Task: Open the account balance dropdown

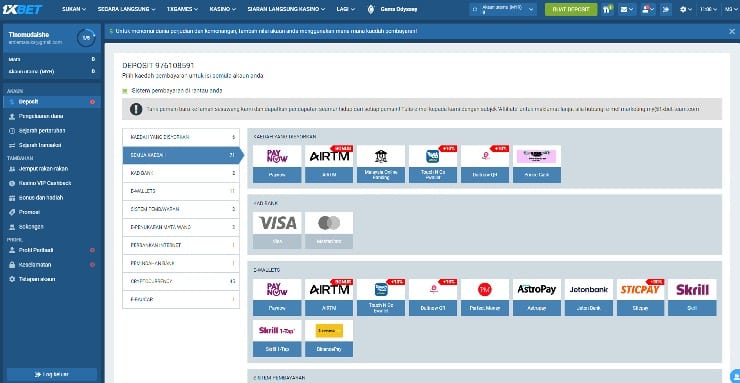Action: point(503,9)
